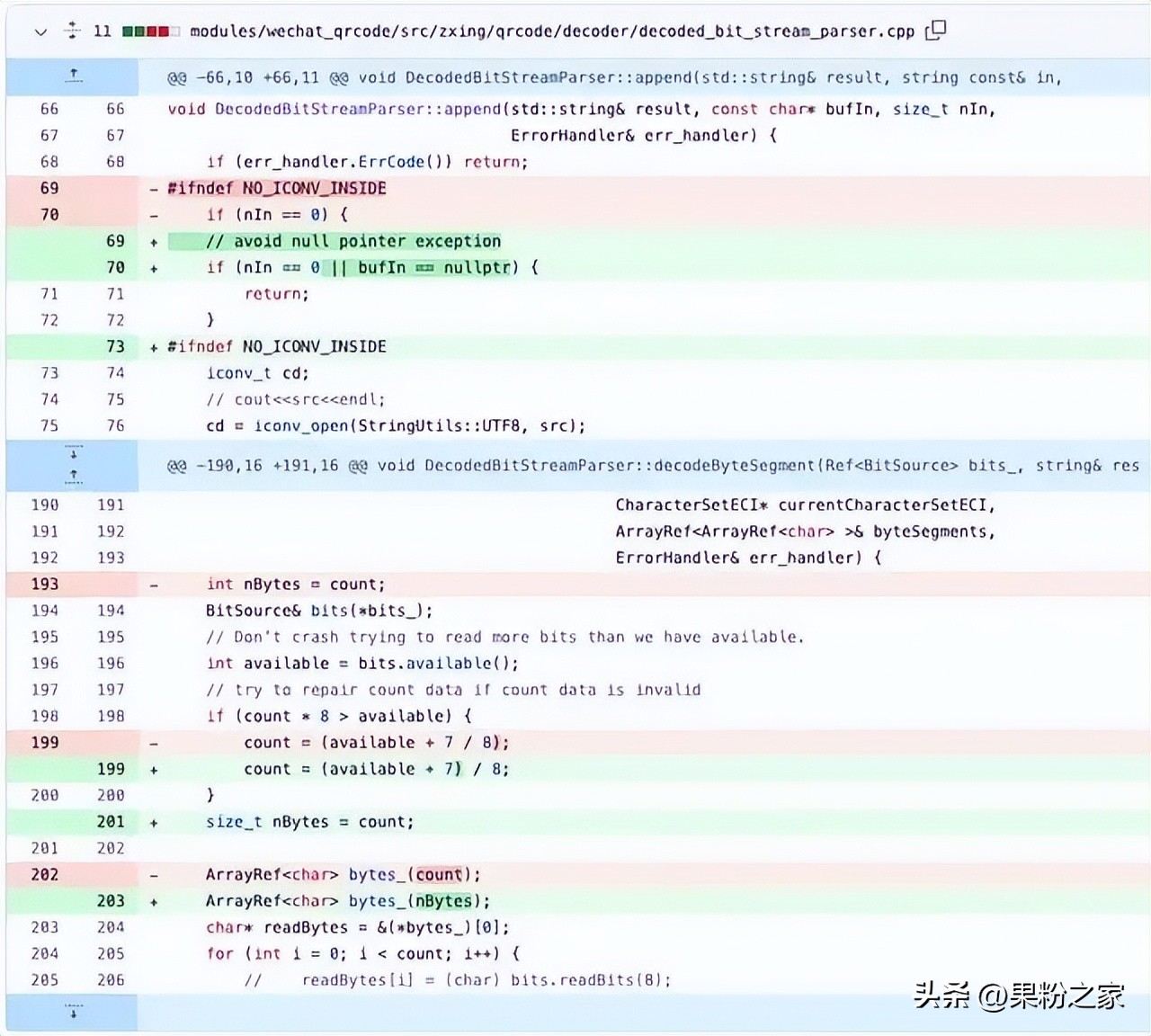This screenshot has width=1151, height=1036.
Task: Click the line "cd = iconv_open(StringUtils::UTF8, src);"
Action: [396, 426]
